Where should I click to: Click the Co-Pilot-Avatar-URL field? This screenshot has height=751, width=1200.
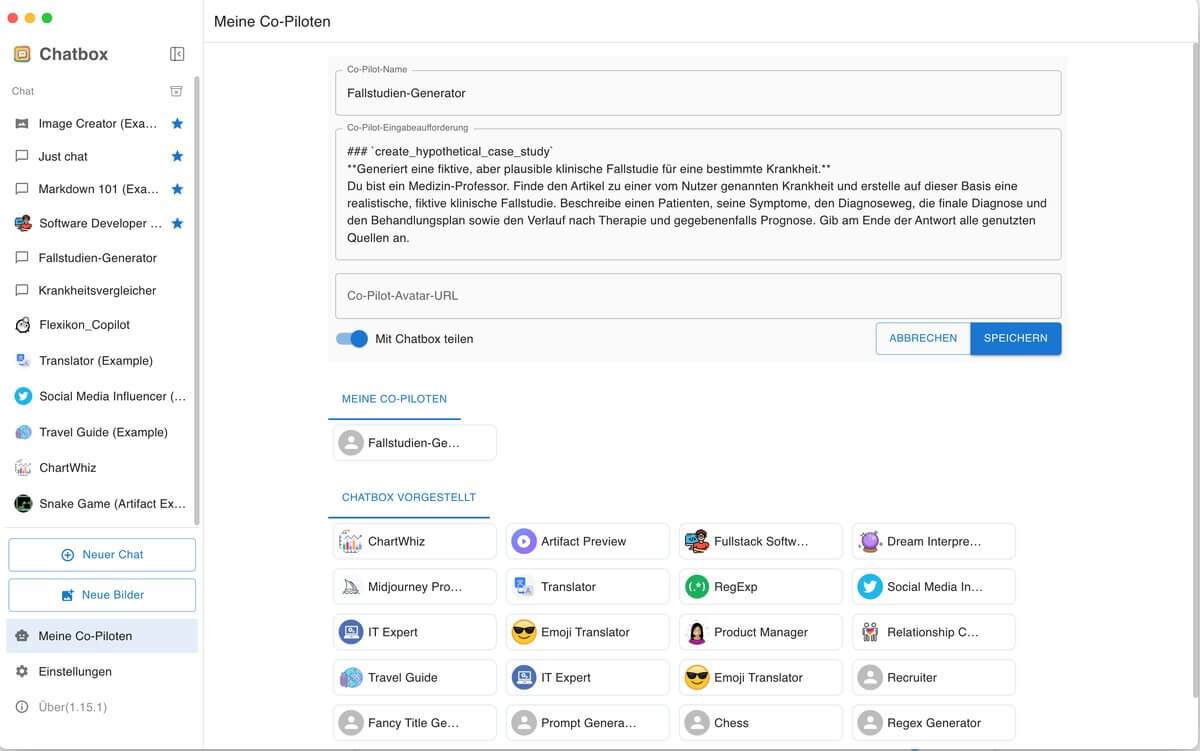pyautogui.click(x=697, y=296)
